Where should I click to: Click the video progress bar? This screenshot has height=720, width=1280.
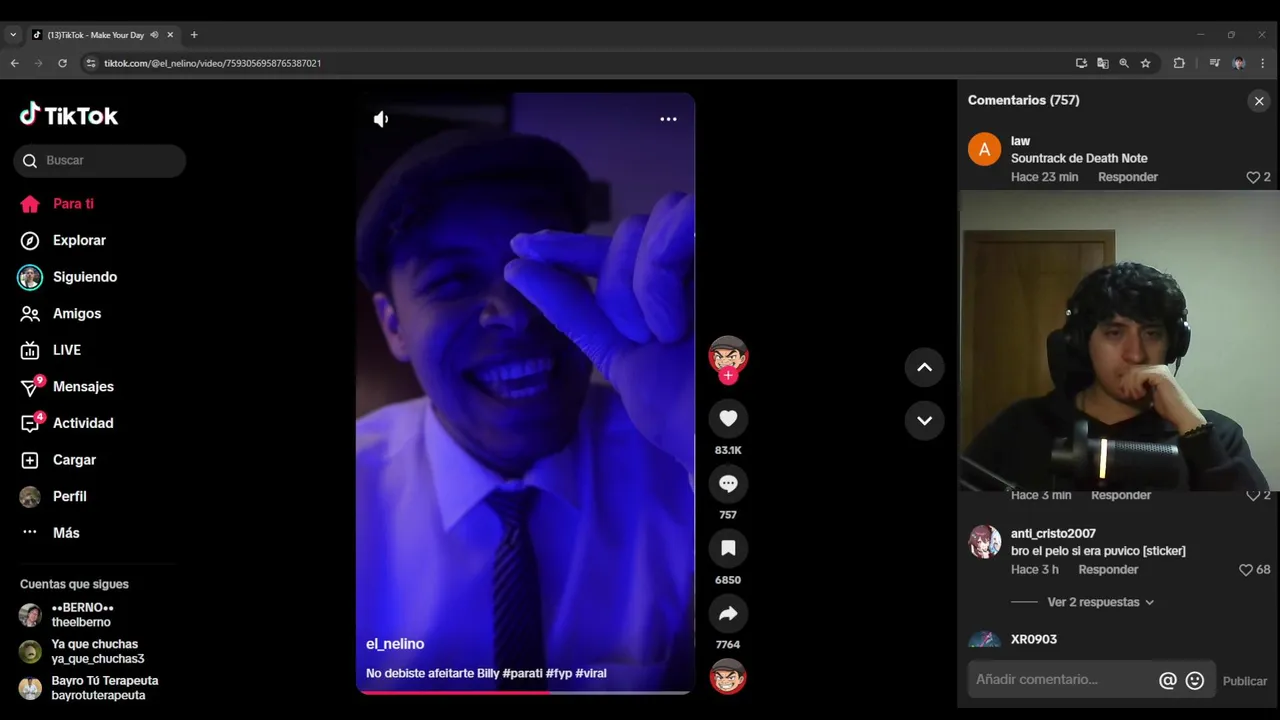tap(525, 692)
